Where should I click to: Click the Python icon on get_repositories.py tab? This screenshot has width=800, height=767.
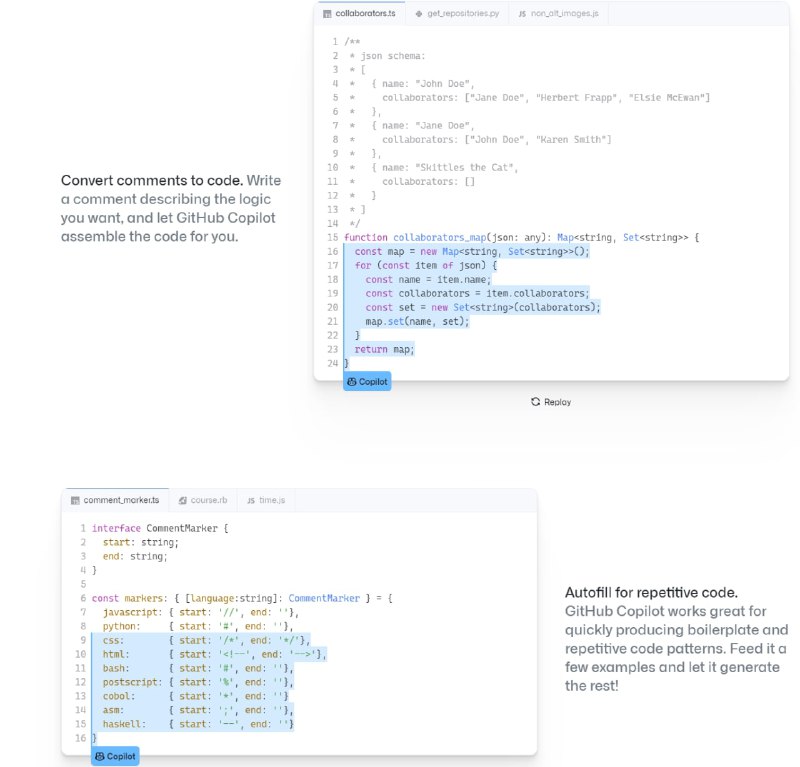tap(419, 14)
